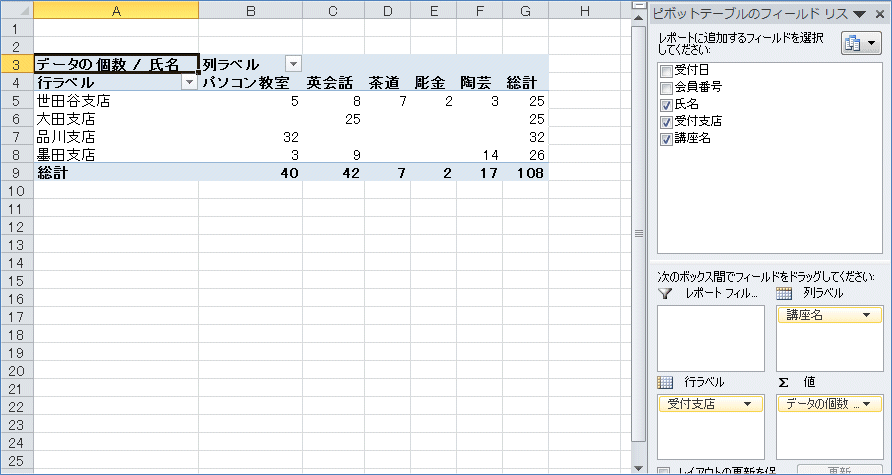The image size is (892, 475).
Task: Open the 講座名 field dropdown in column labels
Action: [867, 315]
